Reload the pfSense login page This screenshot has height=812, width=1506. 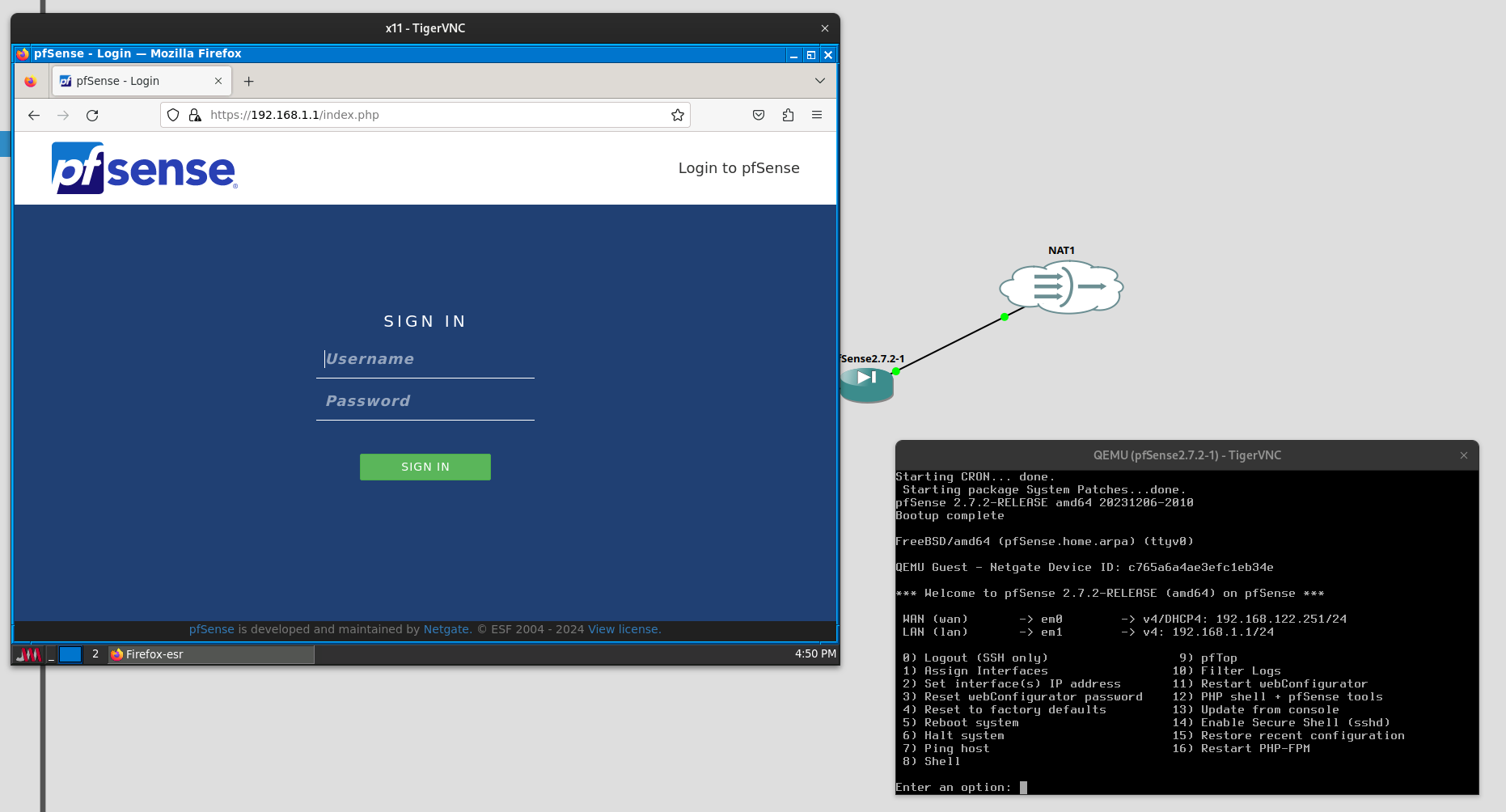(x=92, y=115)
